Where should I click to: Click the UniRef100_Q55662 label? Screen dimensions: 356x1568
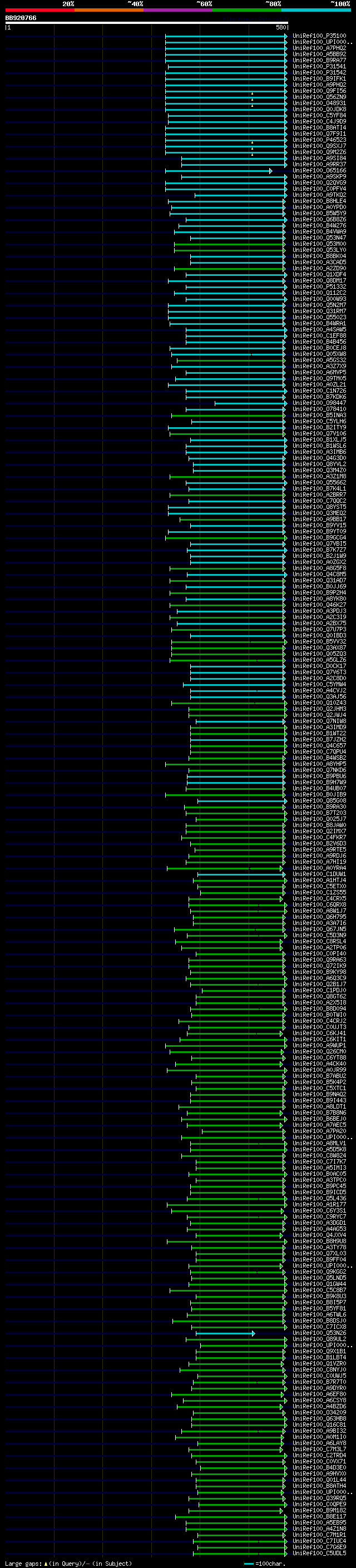pyautogui.click(x=319, y=483)
